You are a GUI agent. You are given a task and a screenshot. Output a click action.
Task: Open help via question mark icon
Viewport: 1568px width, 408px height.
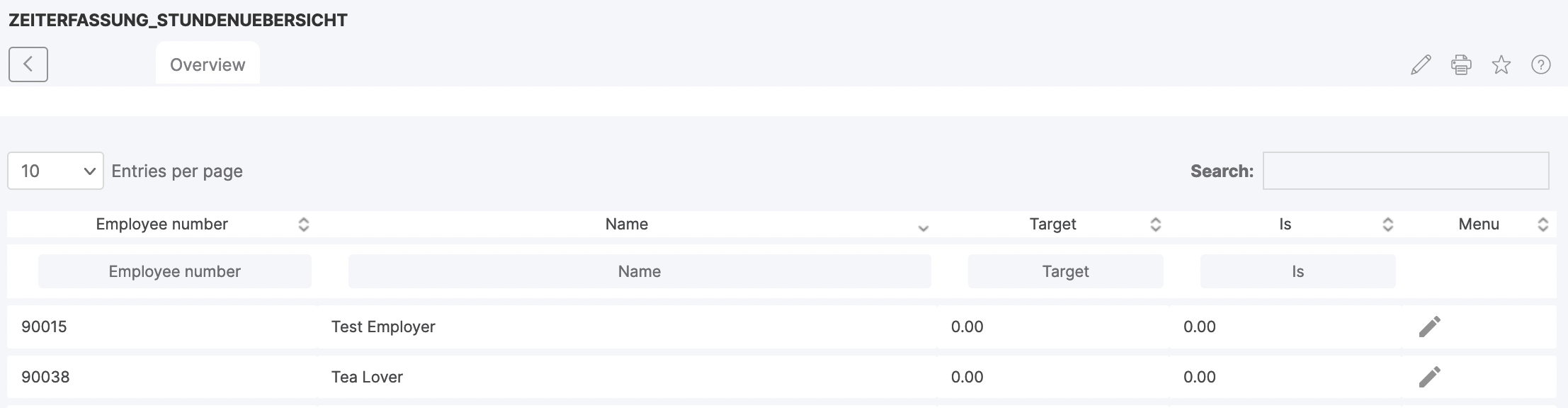click(1540, 65)
